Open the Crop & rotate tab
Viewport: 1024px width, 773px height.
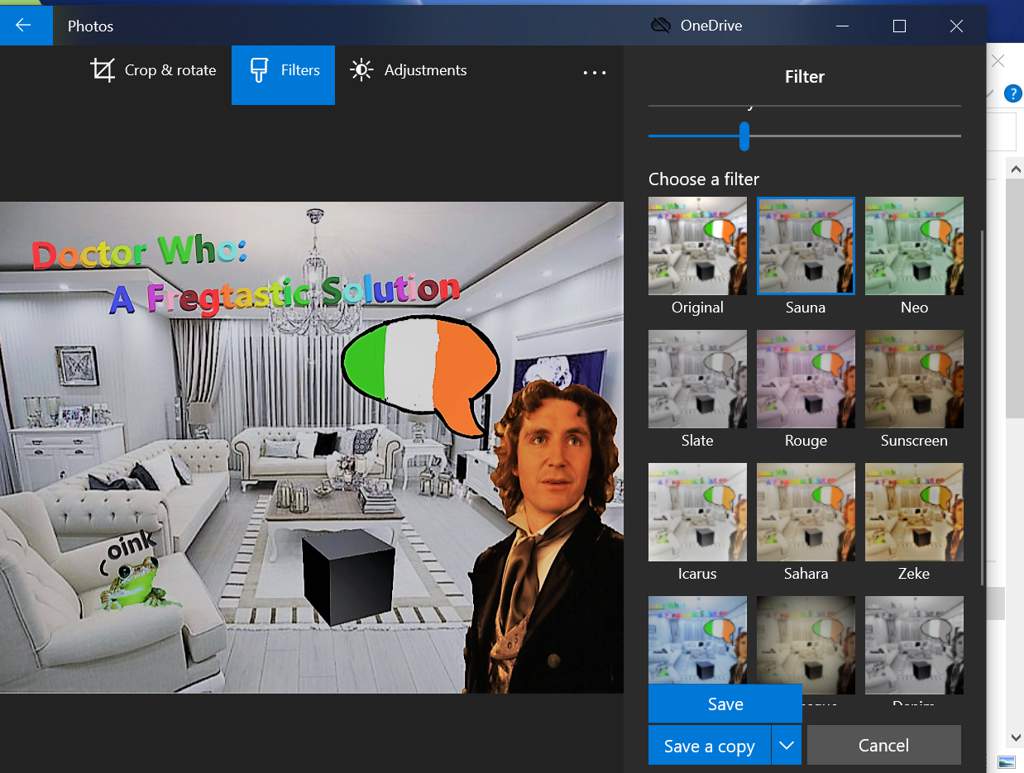153,70
